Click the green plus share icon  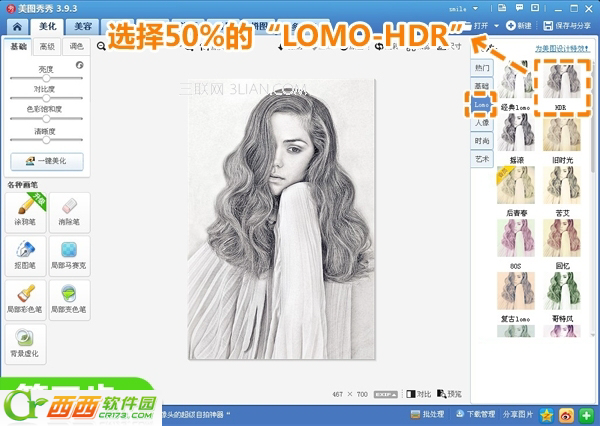click(586, 415)
